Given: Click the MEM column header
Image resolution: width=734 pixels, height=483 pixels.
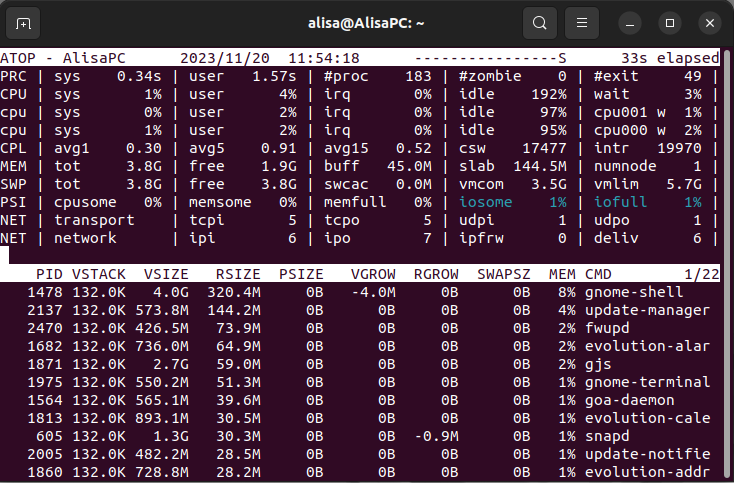Looking at the screenshot, I should tap(562, 274).
